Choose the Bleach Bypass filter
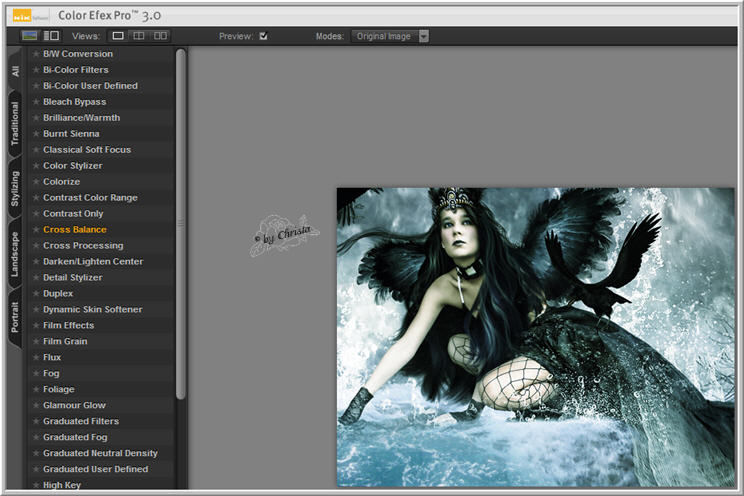Viewport: 744px width, 496px height. pos(74,102)
